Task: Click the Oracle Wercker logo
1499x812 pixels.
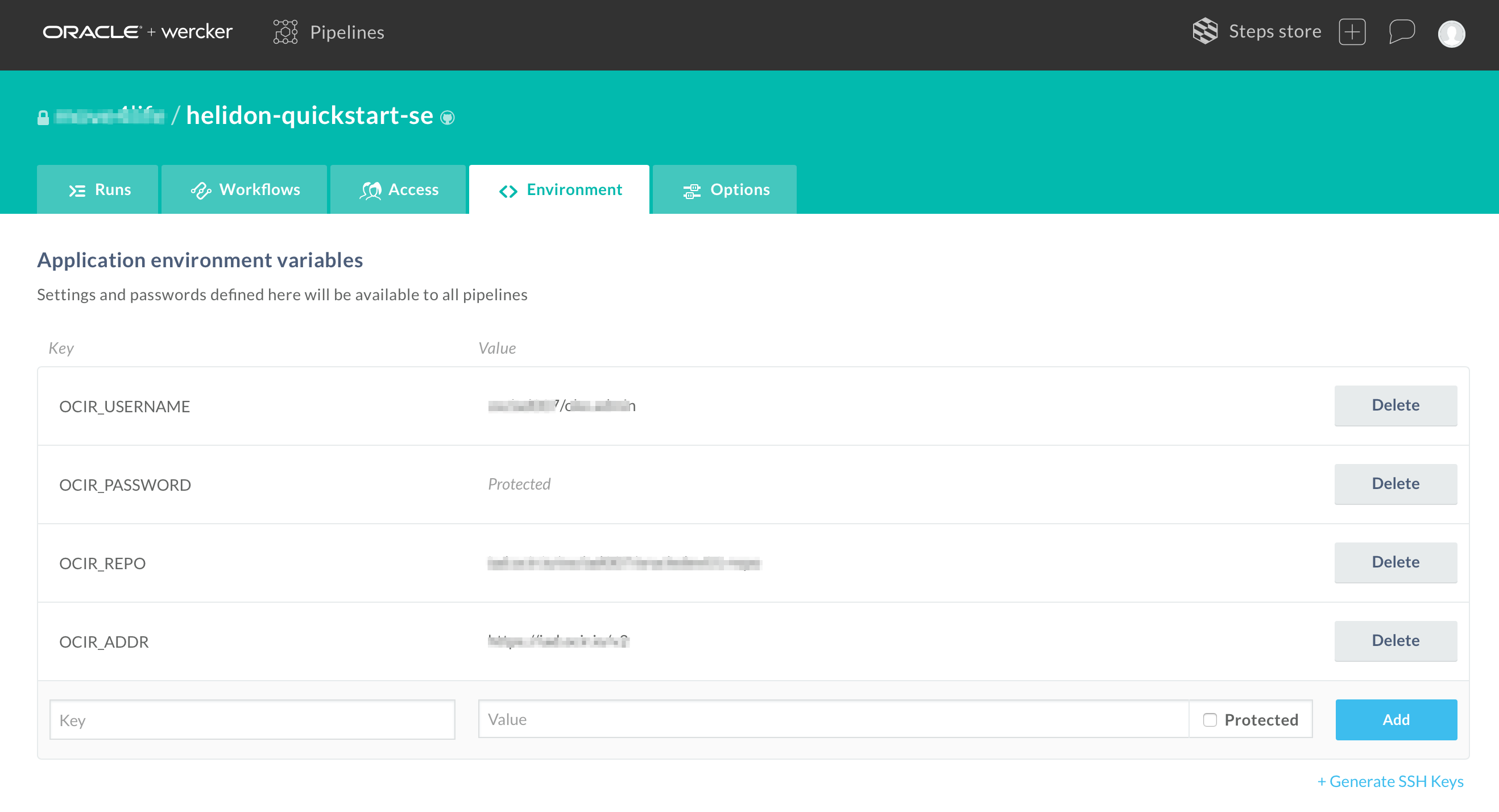Action: coord(137,31)
